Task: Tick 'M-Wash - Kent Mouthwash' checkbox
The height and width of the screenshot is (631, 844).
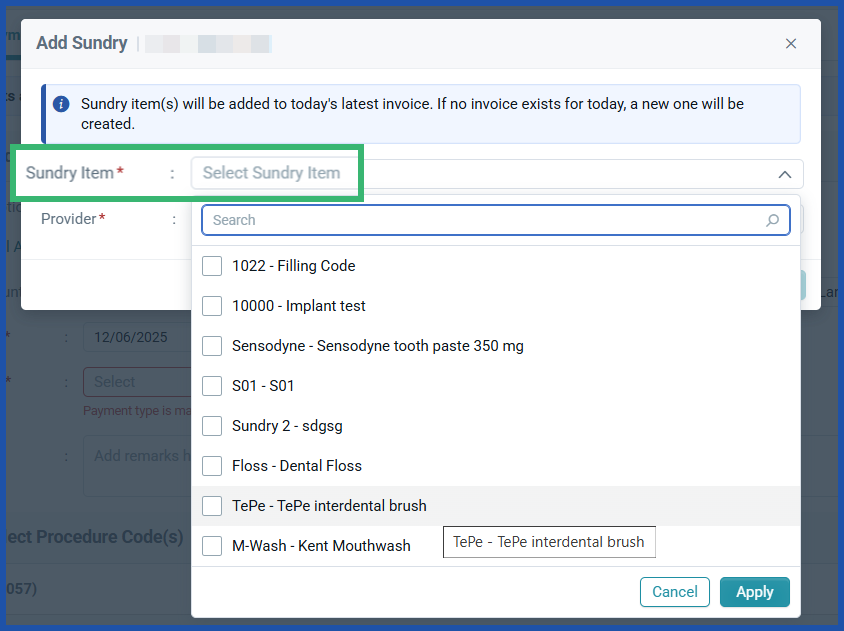Action: [211, 545]
